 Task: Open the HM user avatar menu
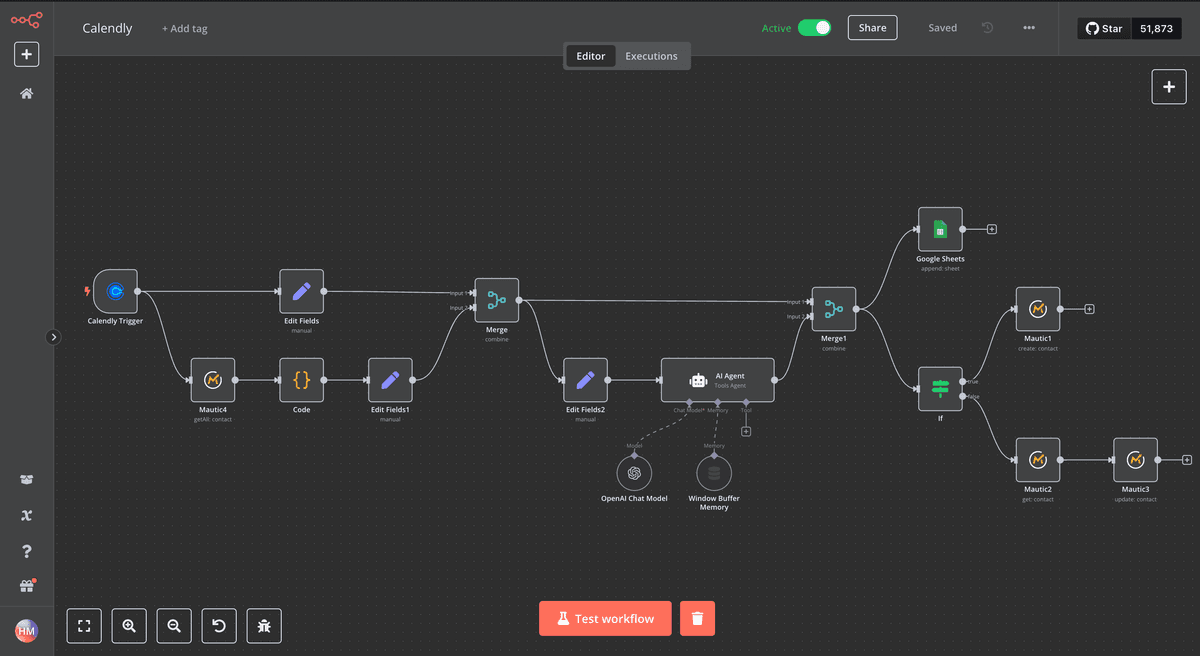tap(27, 631)
